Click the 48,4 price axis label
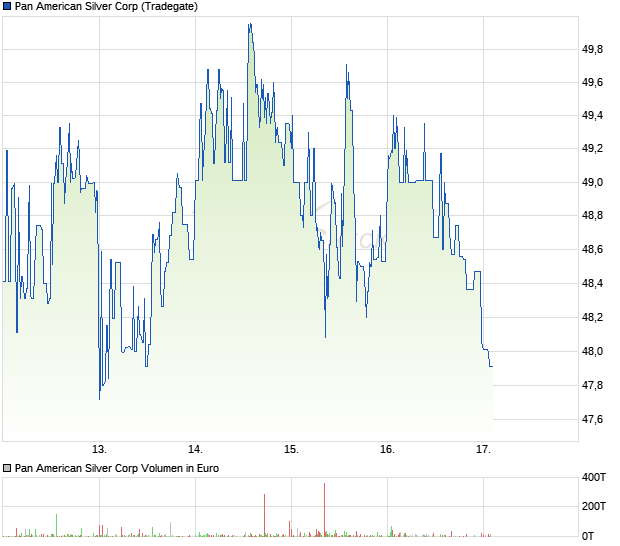Viewport: 620px width, 546px height. 592,283
